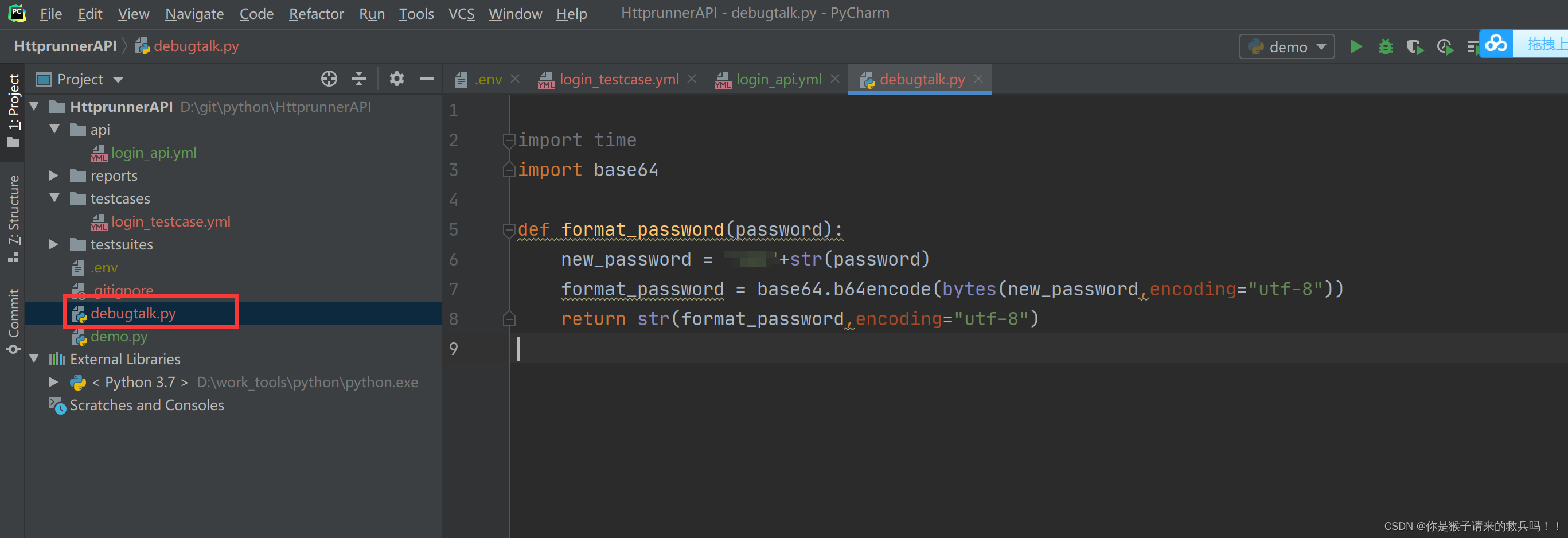Collapse the testcases folder
1568x538 pixels.
tap(53, 198)
